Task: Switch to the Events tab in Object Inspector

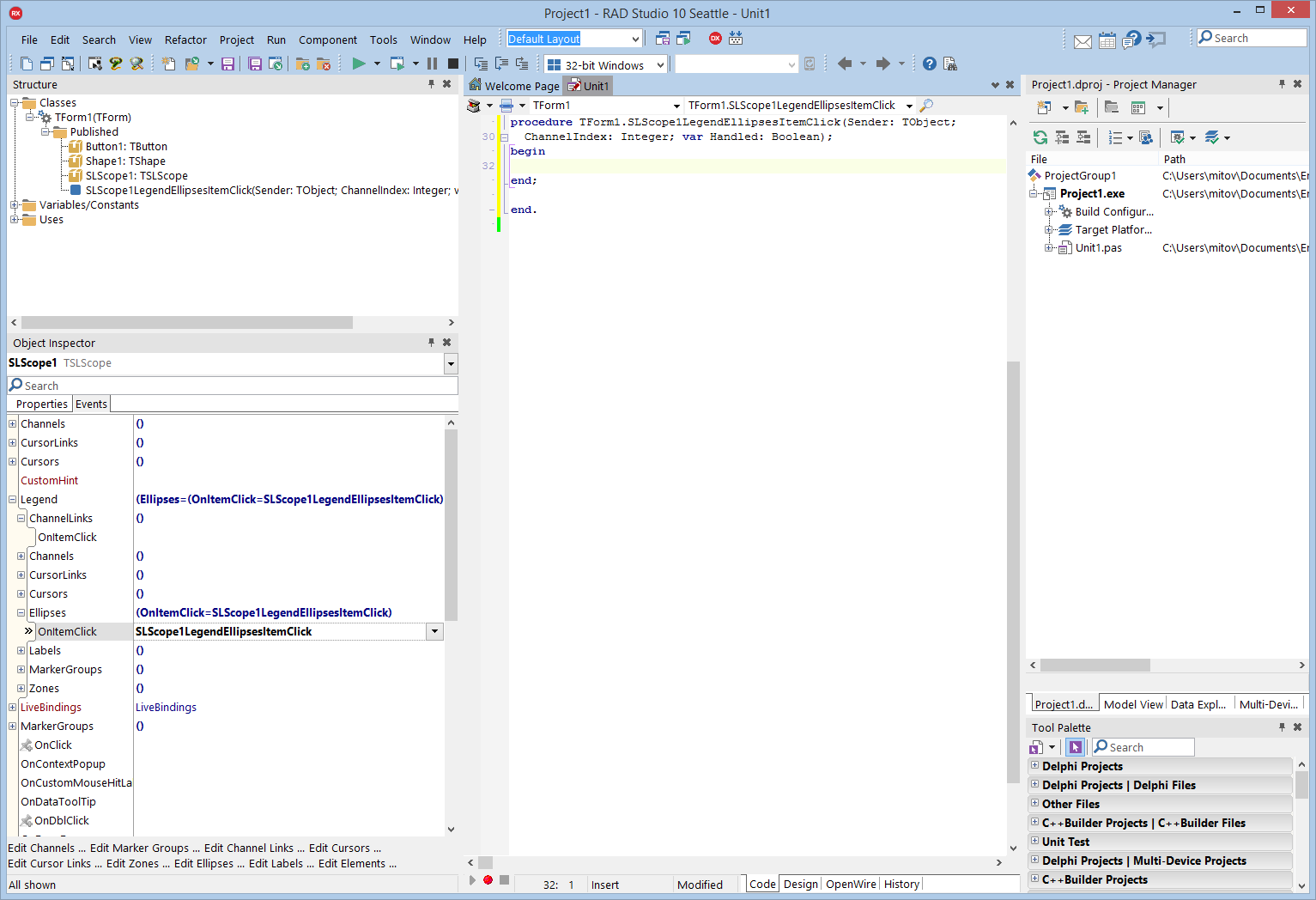Action: 91,404
